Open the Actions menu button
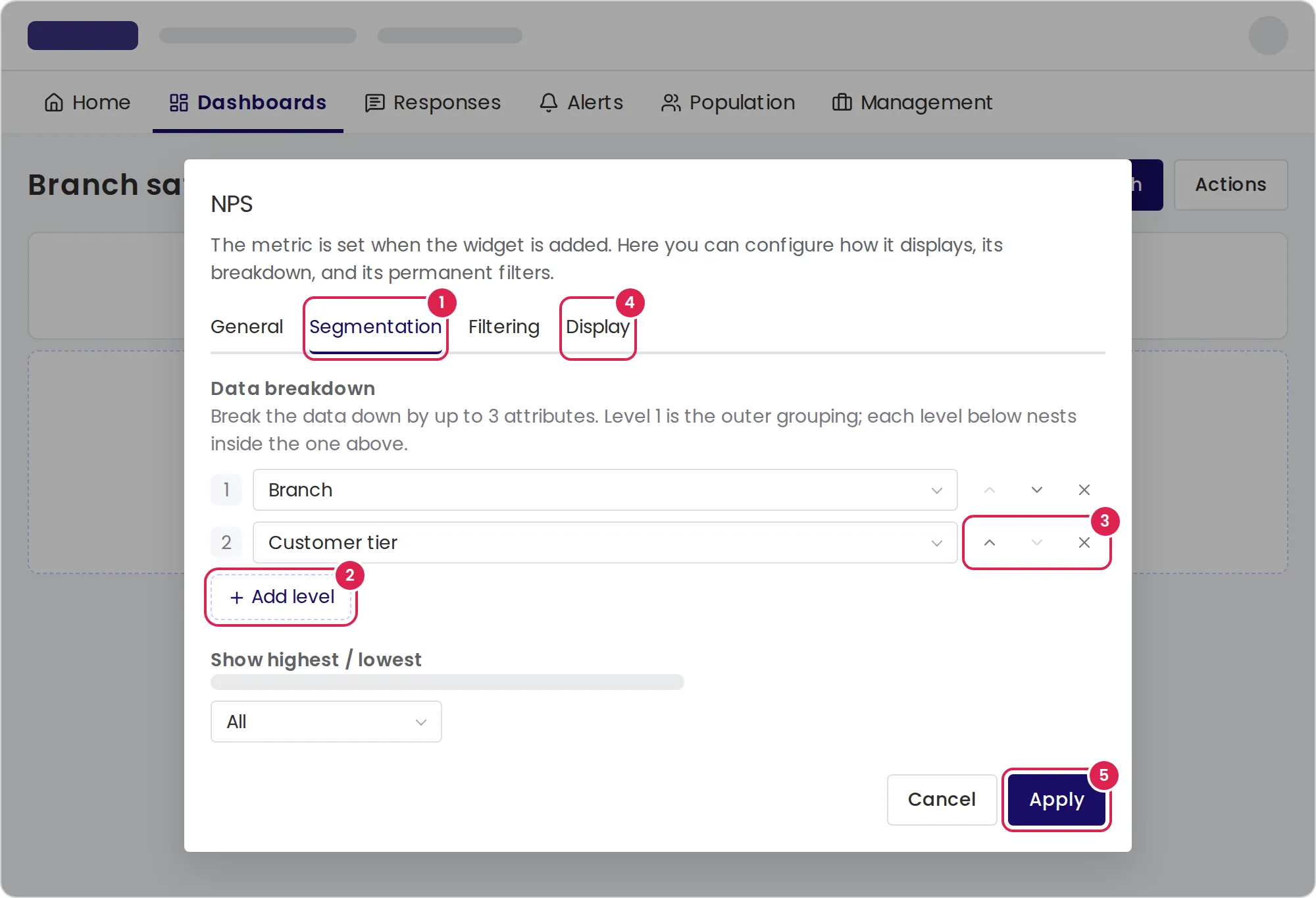This screenshot has width=1316, height=898. tap(1231, 185)
